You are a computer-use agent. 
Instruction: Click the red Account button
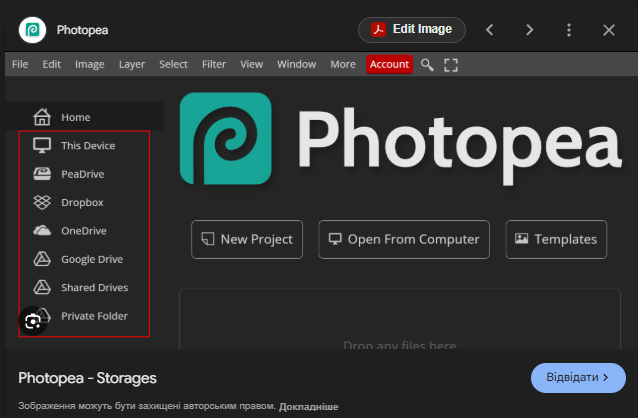389,65
